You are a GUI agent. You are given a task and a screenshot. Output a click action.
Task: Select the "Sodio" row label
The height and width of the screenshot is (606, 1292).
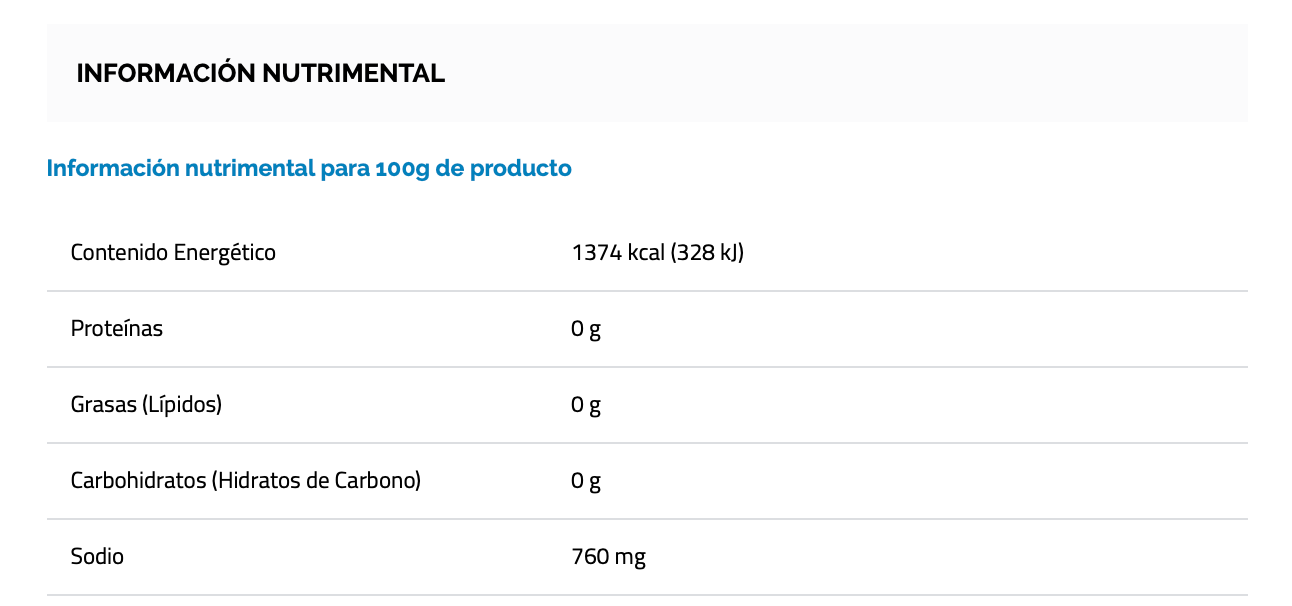click(97, 557)
